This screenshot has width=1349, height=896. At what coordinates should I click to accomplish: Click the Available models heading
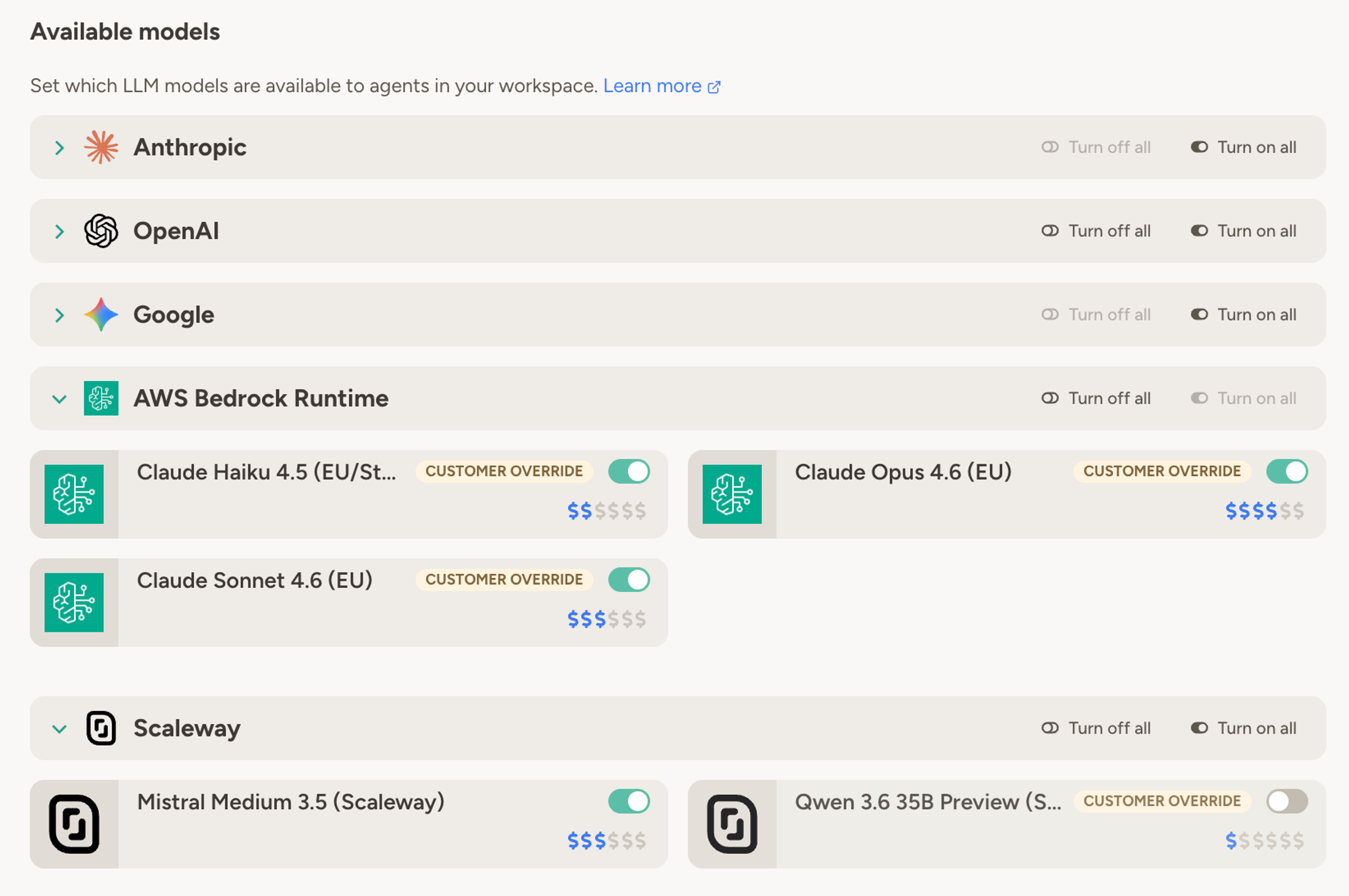[x=125, y=31]
